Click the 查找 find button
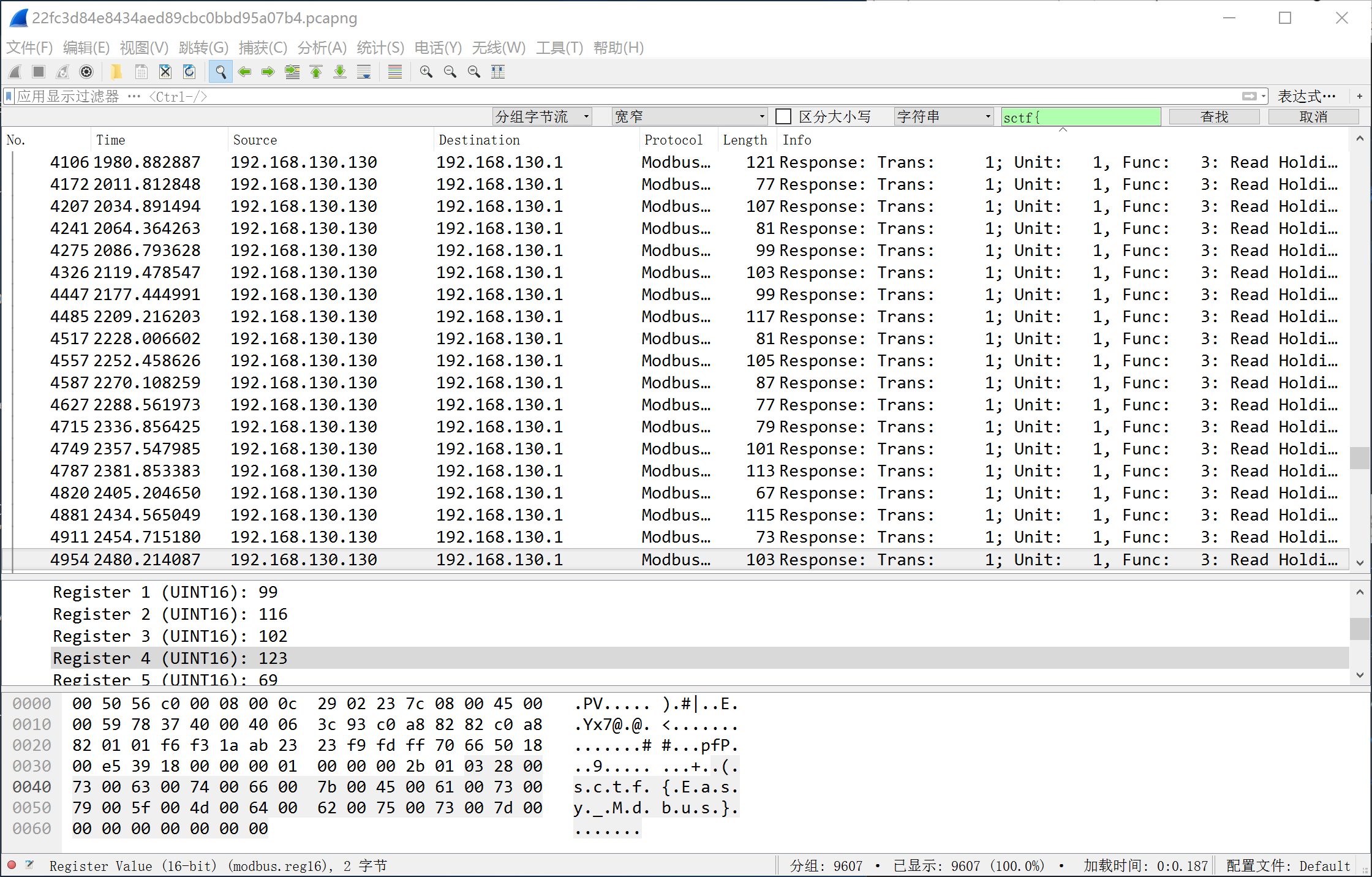This screenshot has height=877, width=1372. tap(1214, 116)
